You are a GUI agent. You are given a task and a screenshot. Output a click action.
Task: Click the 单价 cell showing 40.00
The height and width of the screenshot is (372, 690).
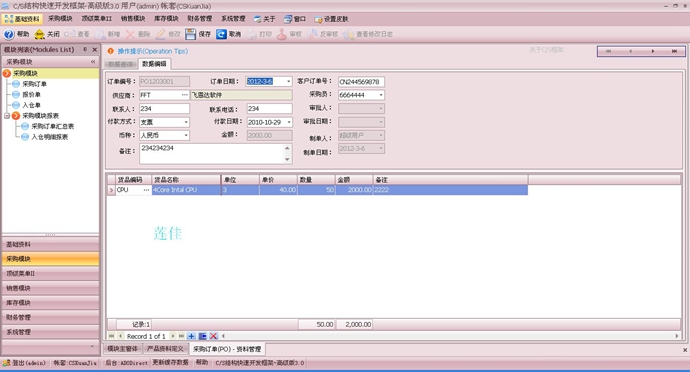[x=278, y=190]
